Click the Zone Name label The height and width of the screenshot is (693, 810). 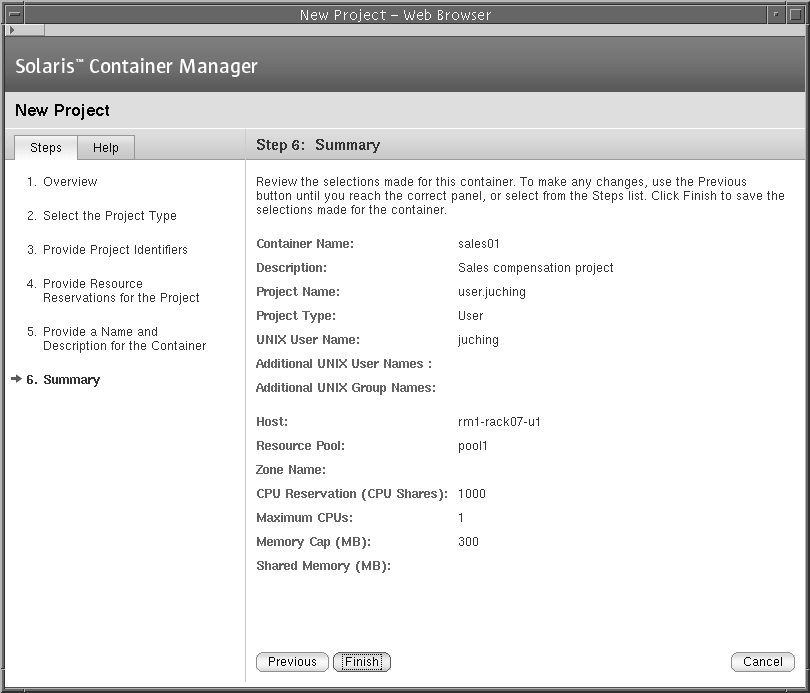(291, 470)
